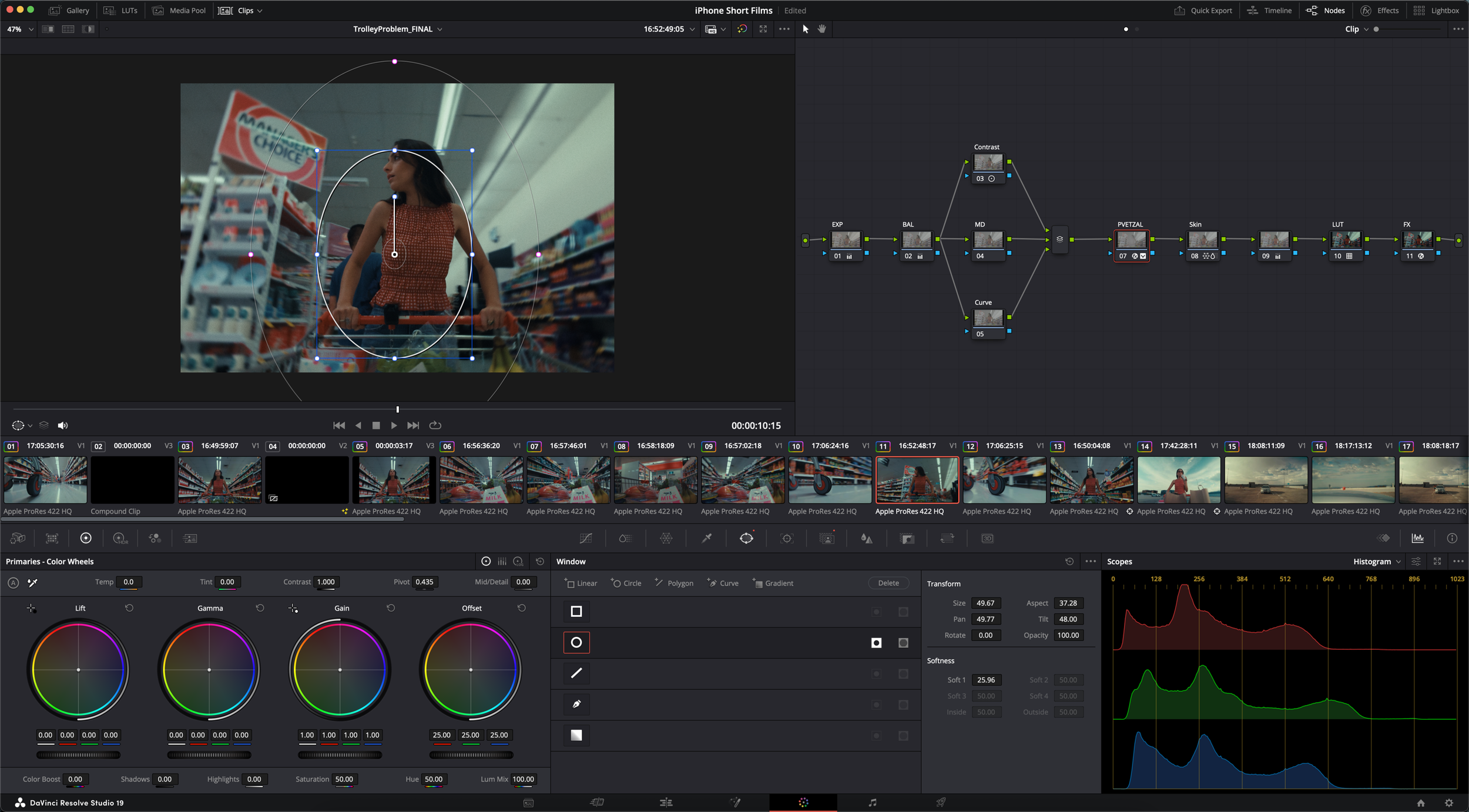Open Color Warper palette icon
The height and width of the screenshot is (812, 1469).
pos(666,538)
